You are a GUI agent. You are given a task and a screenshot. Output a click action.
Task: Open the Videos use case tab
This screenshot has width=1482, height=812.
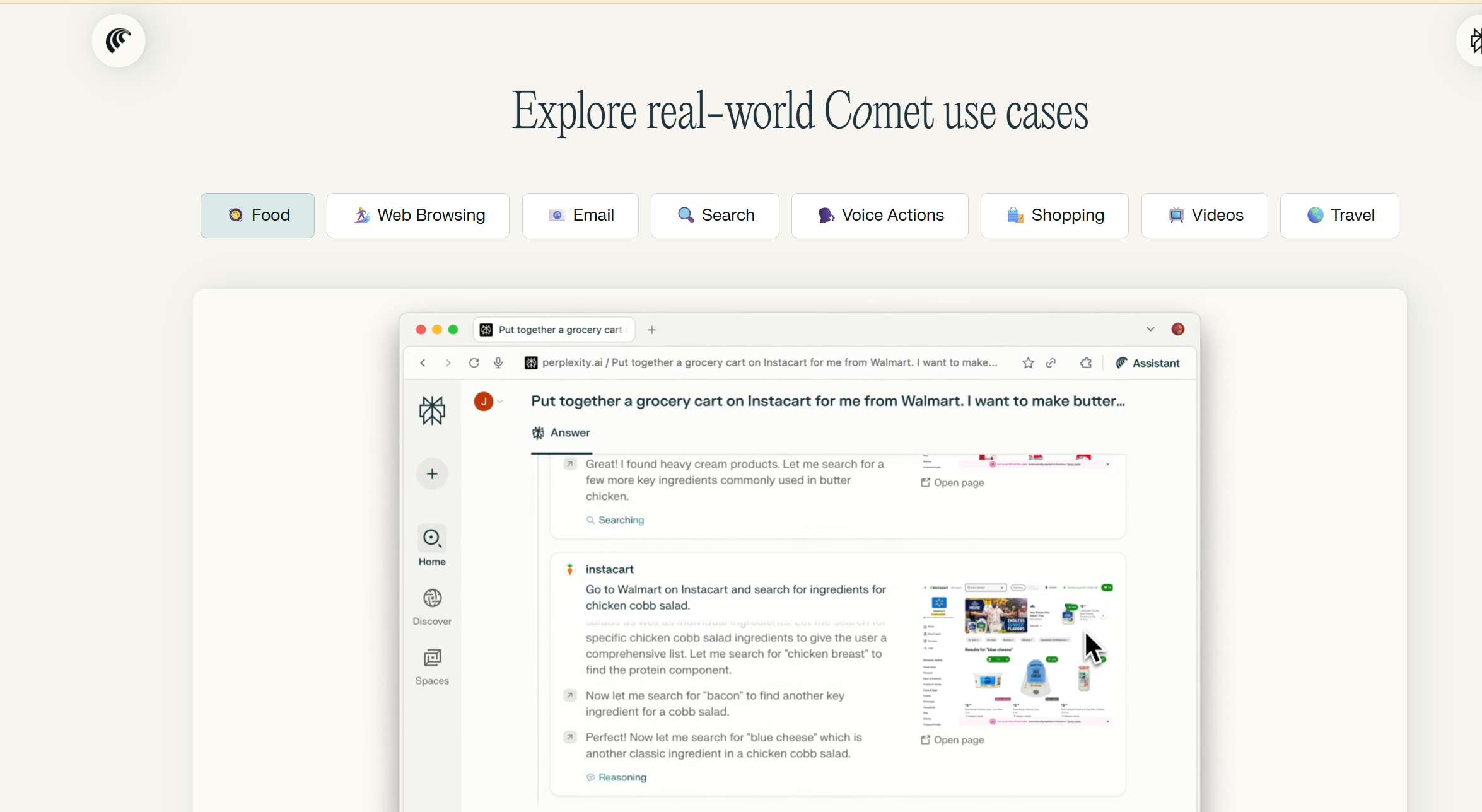1205,216
